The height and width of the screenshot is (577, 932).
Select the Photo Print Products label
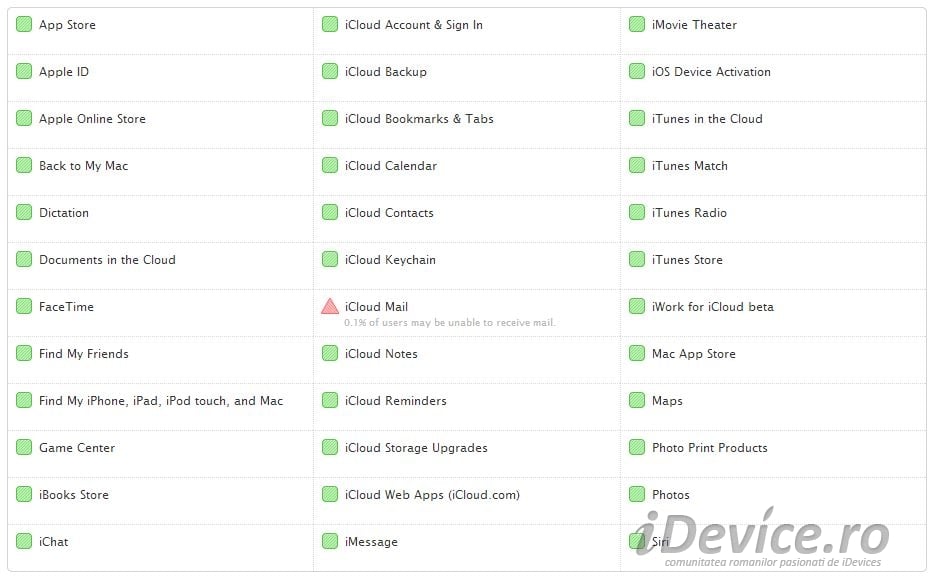710,447
